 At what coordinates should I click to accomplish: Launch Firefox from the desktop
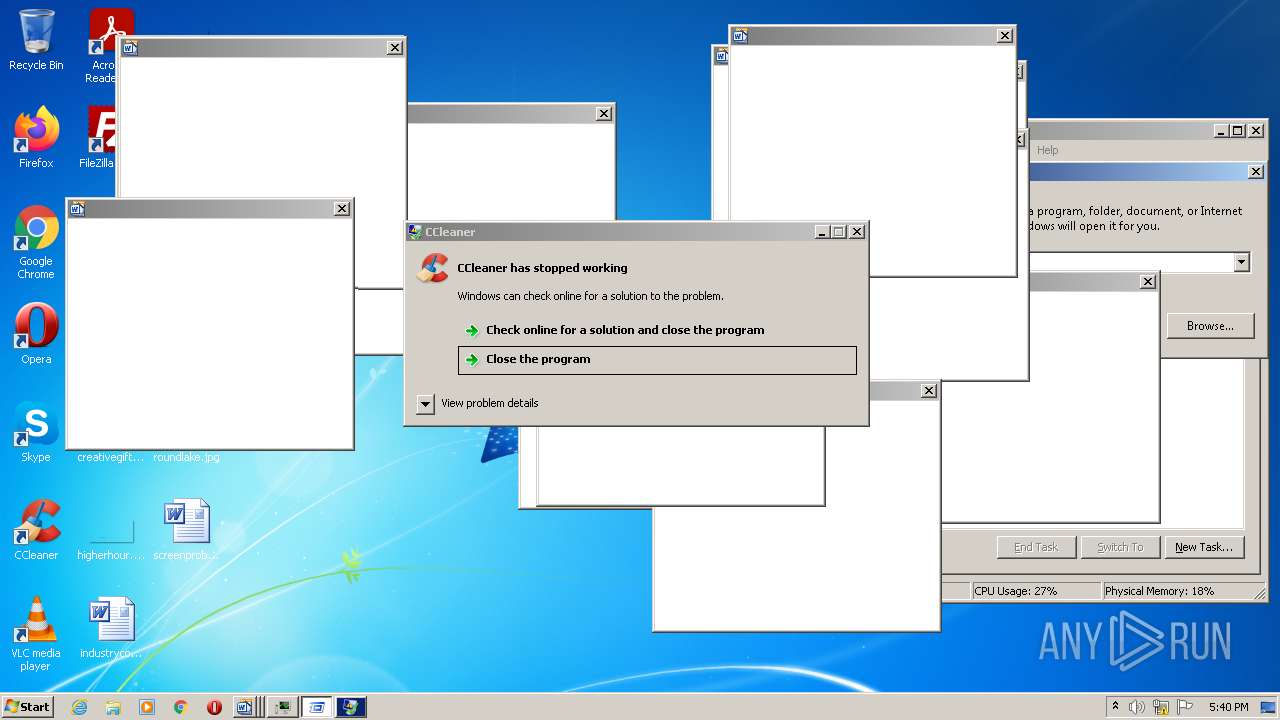click(36, 138)
